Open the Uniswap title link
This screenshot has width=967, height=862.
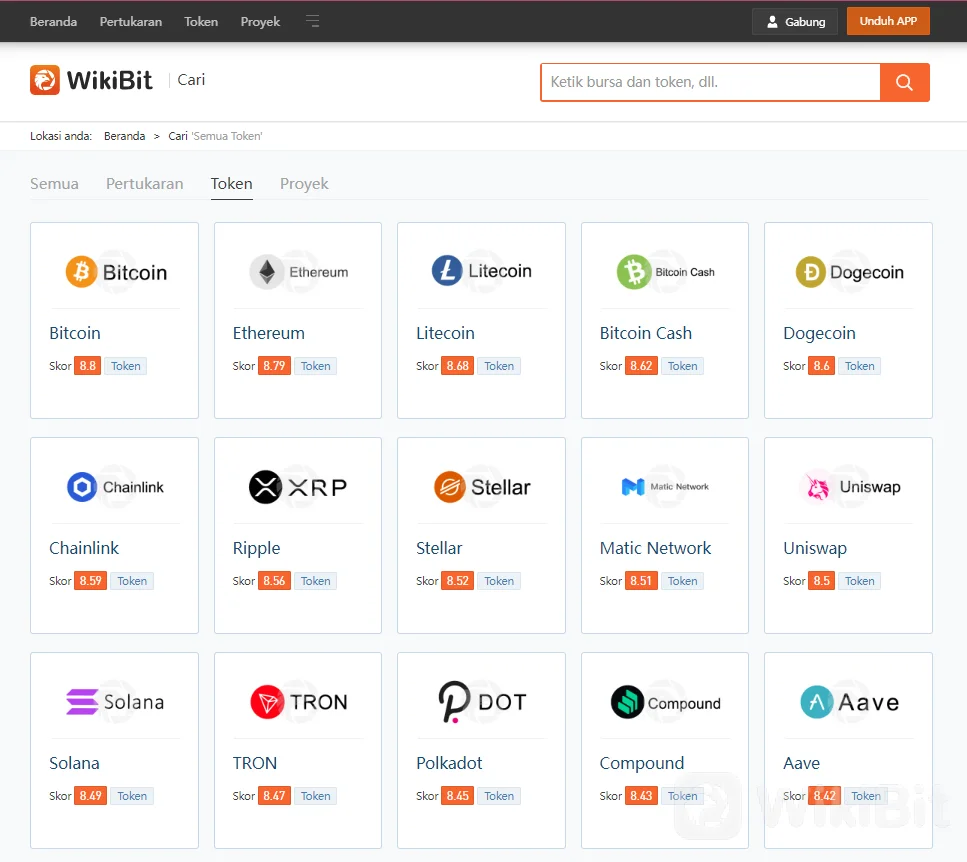click(x=815, y=549)
